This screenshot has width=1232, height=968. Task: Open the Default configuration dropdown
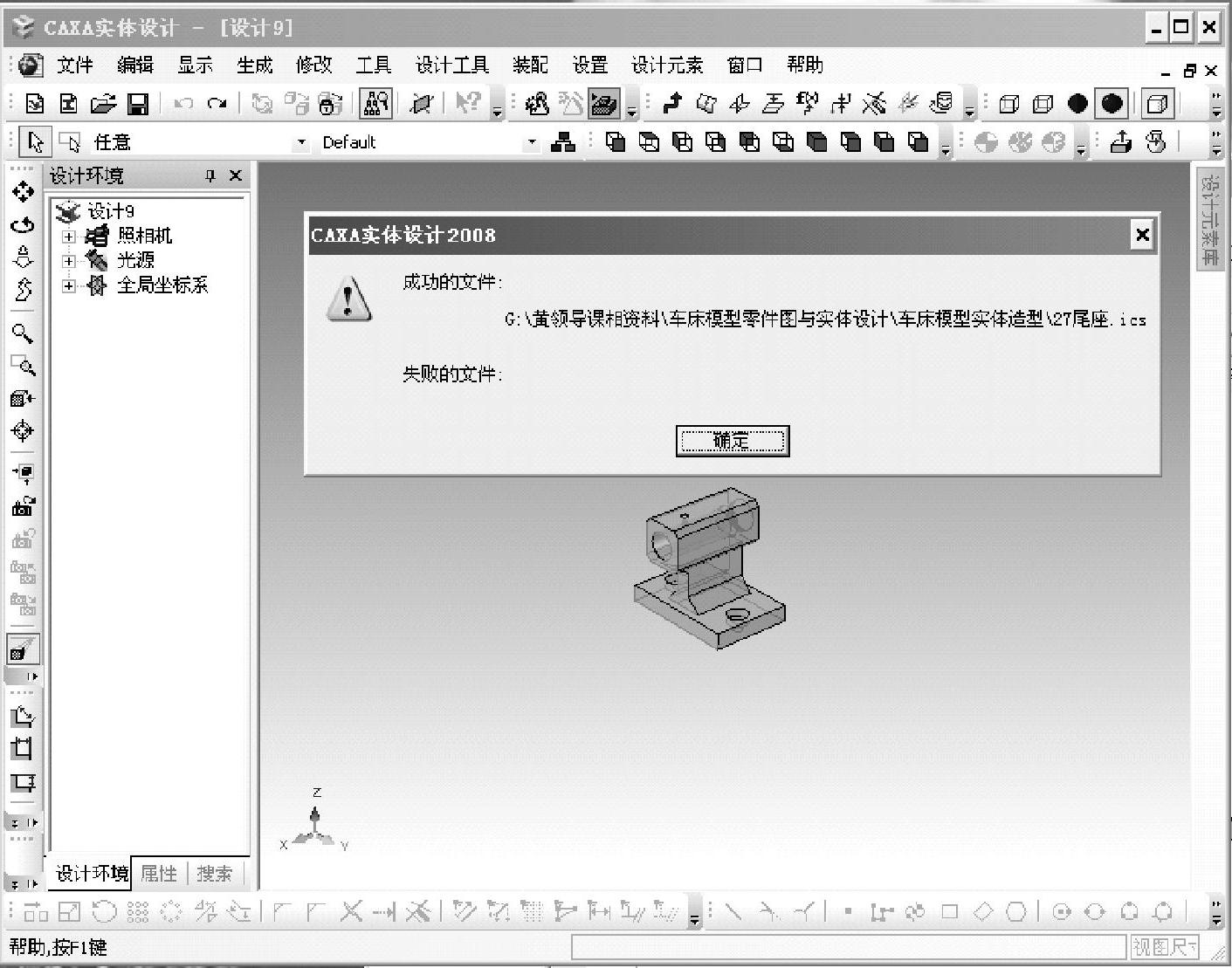[532, 142]
